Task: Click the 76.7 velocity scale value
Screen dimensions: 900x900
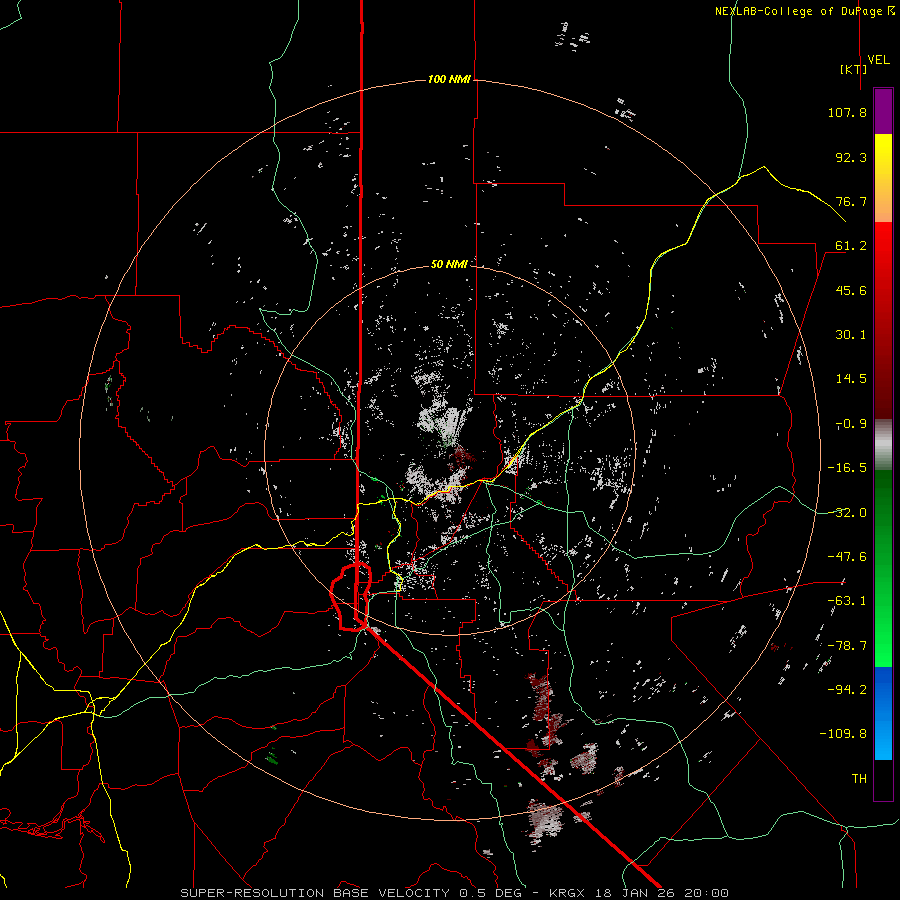Action: 851,201
